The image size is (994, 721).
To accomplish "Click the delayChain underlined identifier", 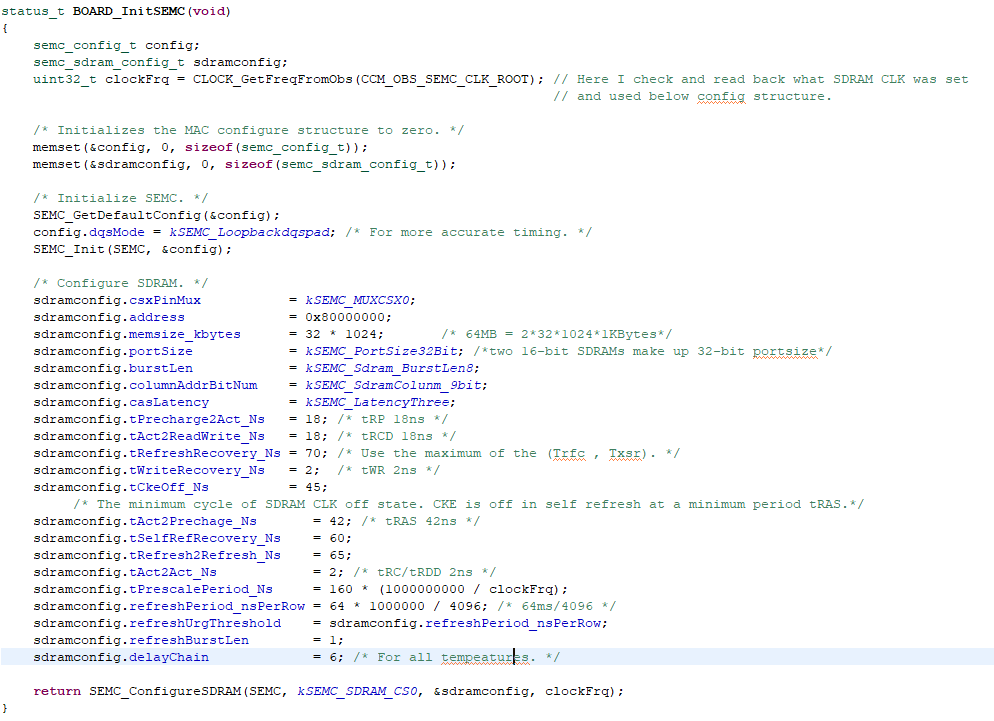I will pos(169,657).
